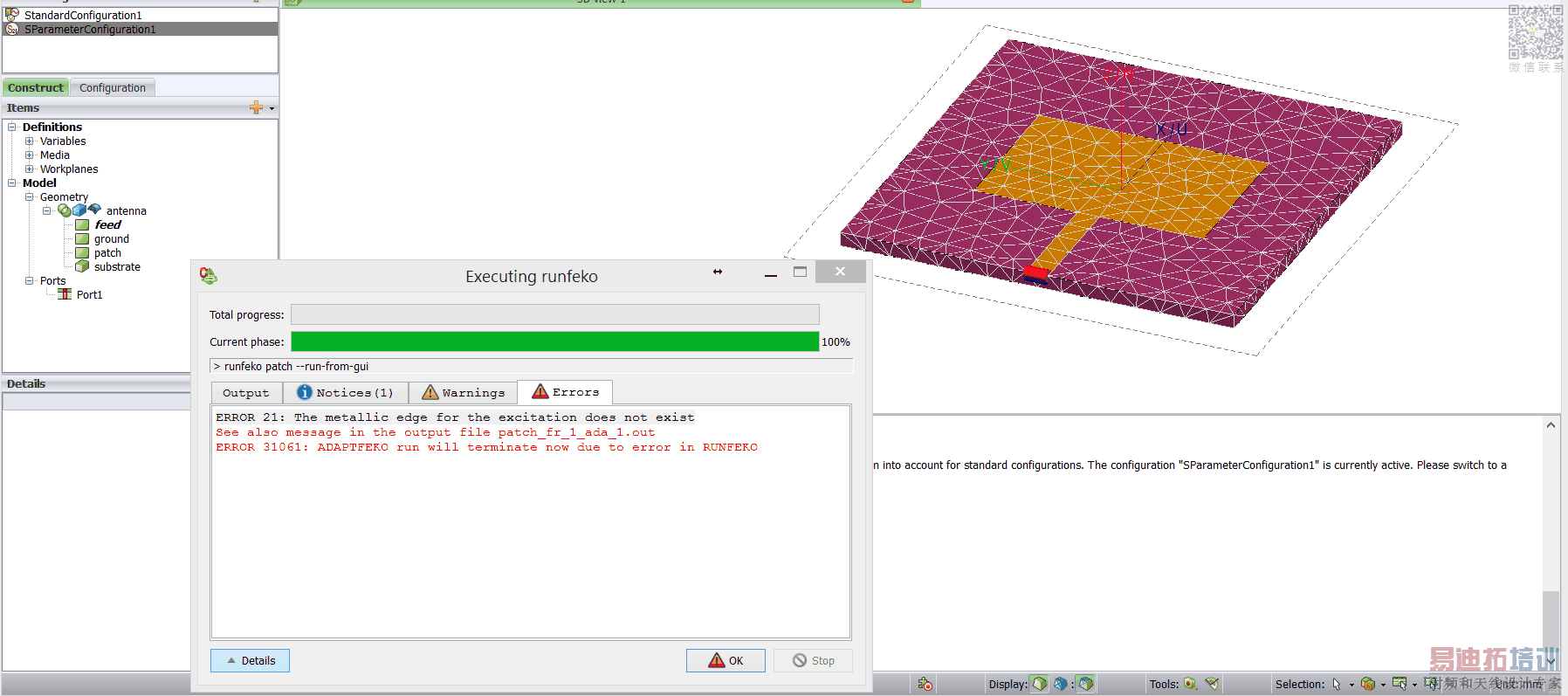Screen dimensions: 1568x696
Task: Click the substrate solid icon in tree
Action: [x=82, y=266]
